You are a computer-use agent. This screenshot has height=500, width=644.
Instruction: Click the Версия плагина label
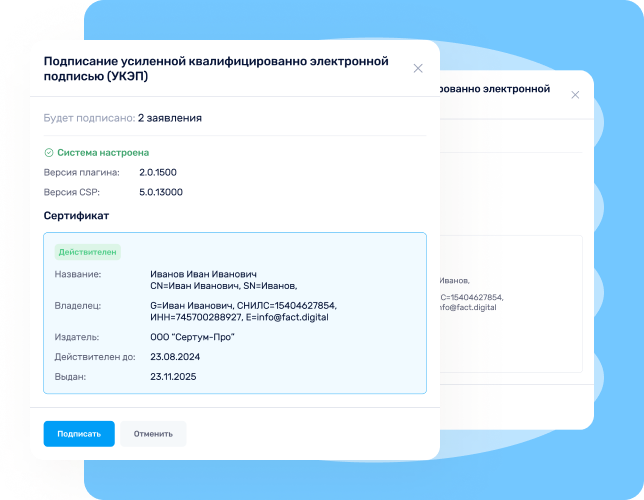81,173
